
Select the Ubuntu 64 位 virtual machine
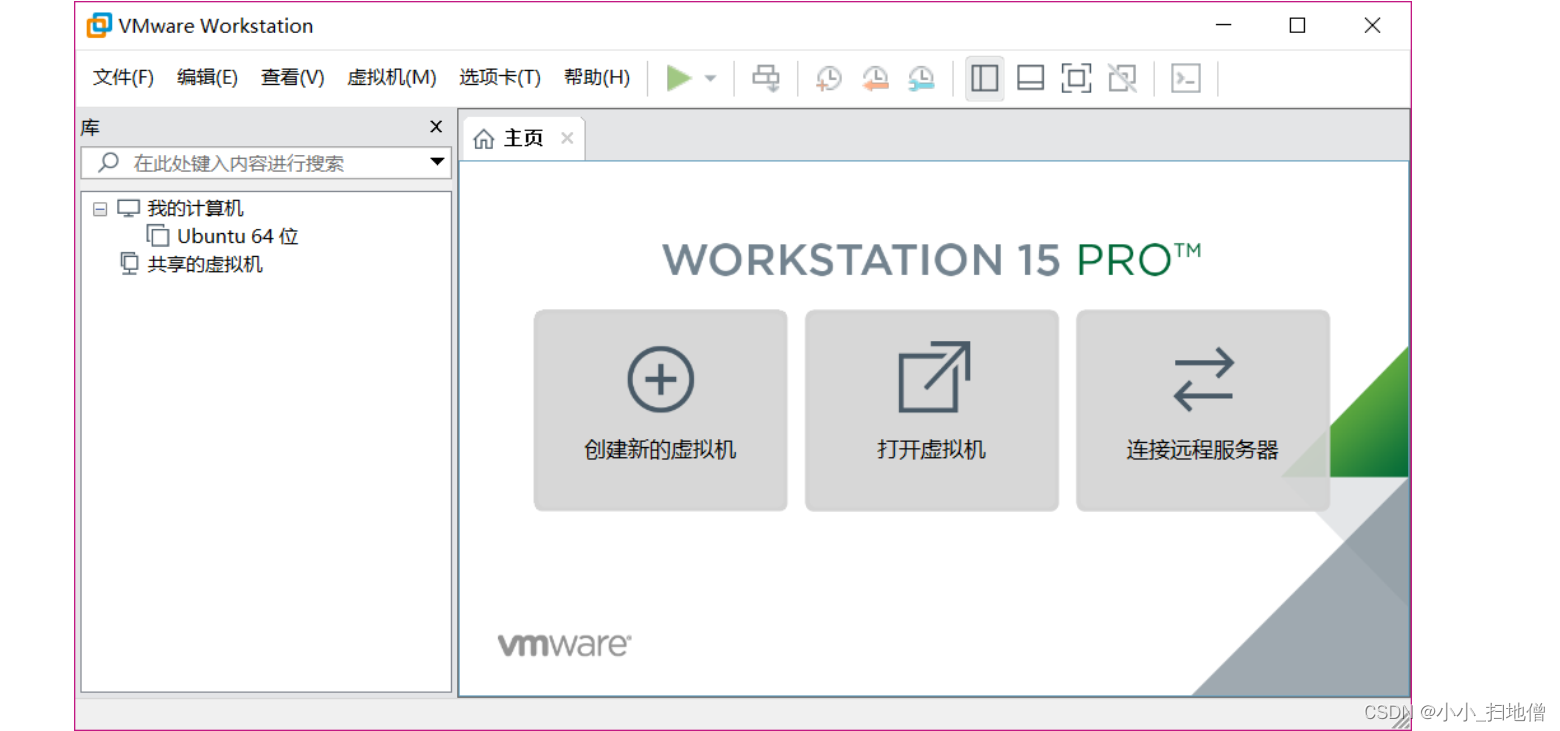[x=238, y=237]
